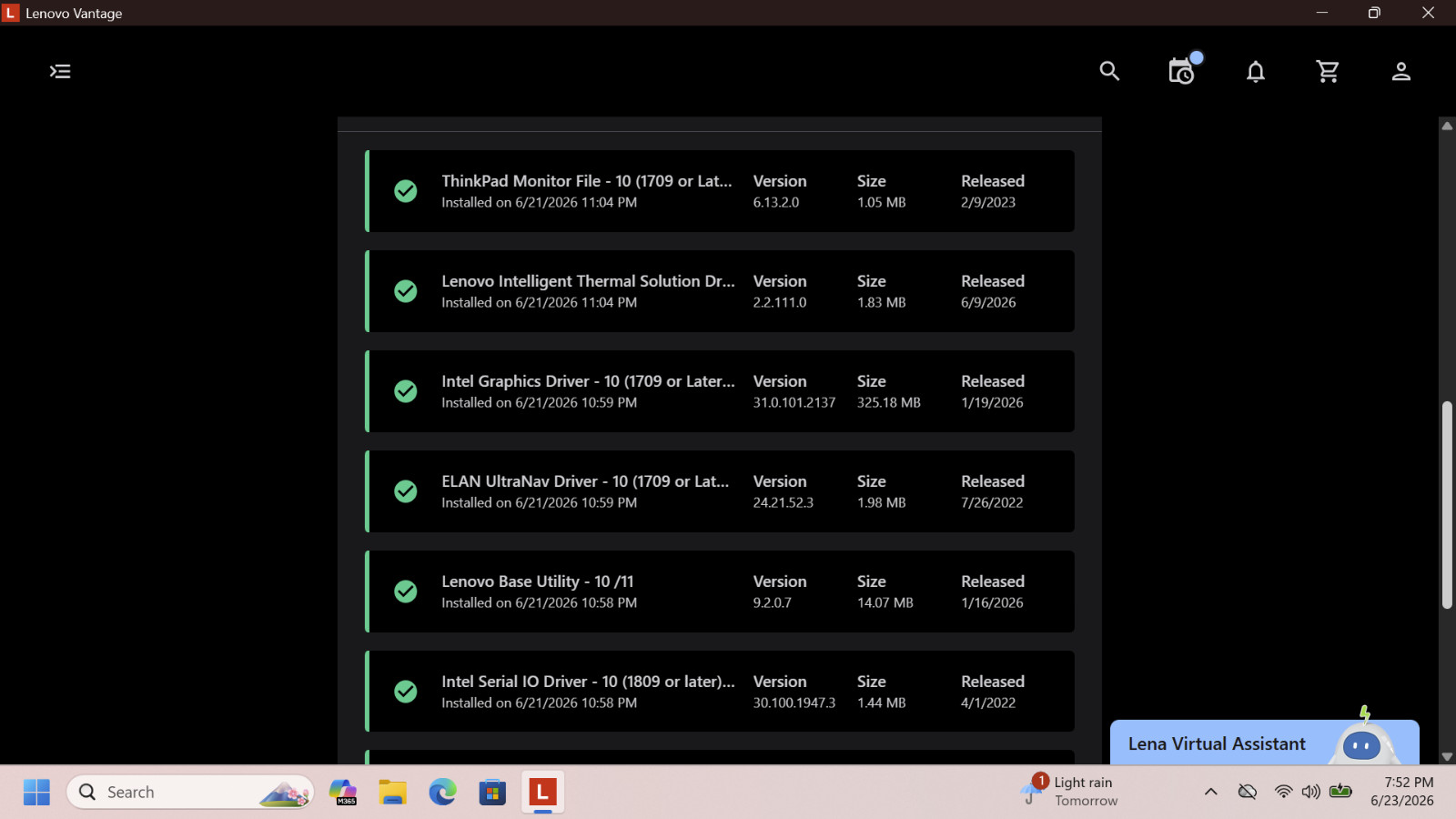Screen dimensions: 1456x819
Task: Click the taskbar Search box
Action: tap(190, 793)
